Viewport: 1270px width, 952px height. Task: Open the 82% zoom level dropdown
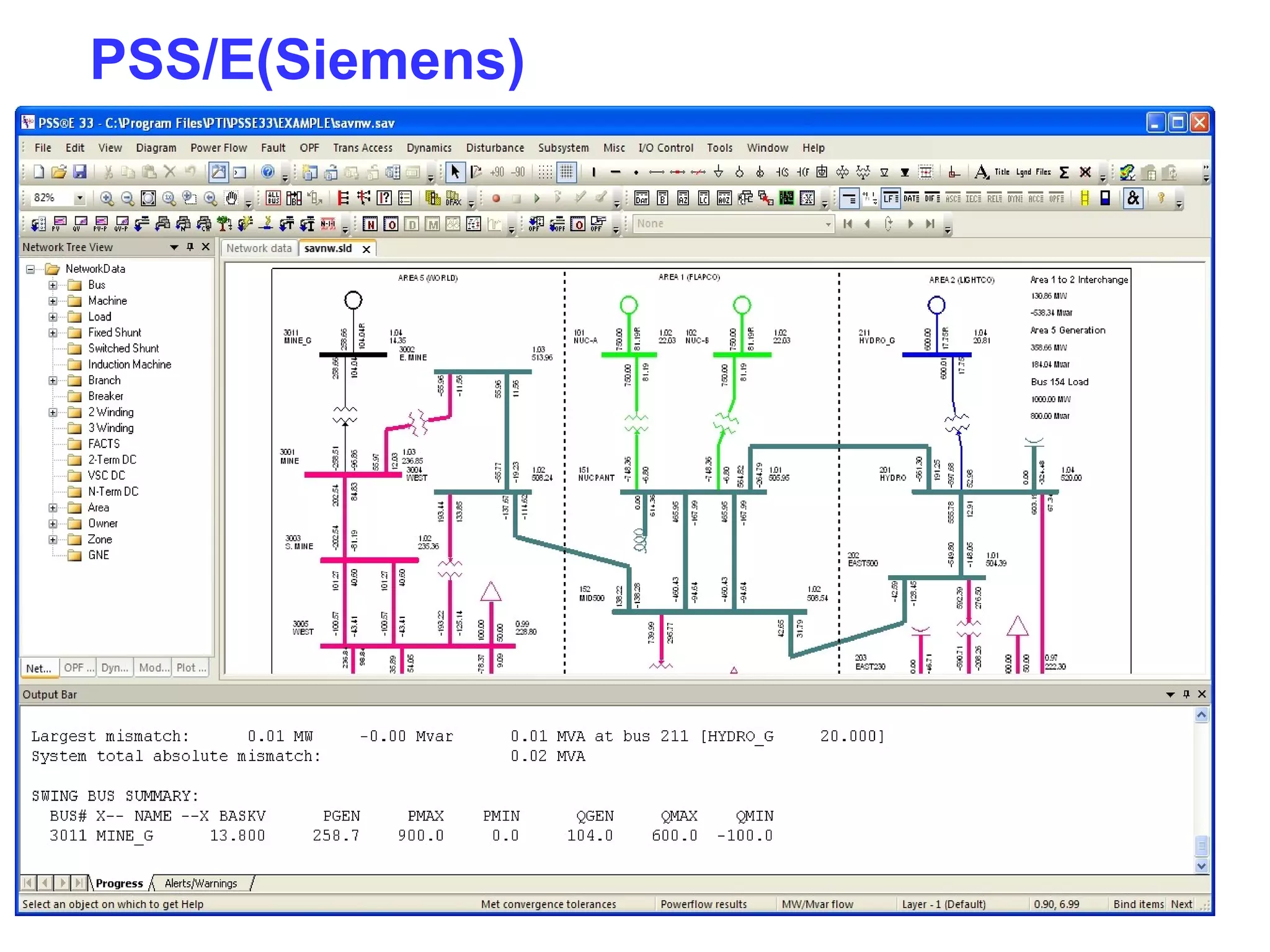point(79,198)
